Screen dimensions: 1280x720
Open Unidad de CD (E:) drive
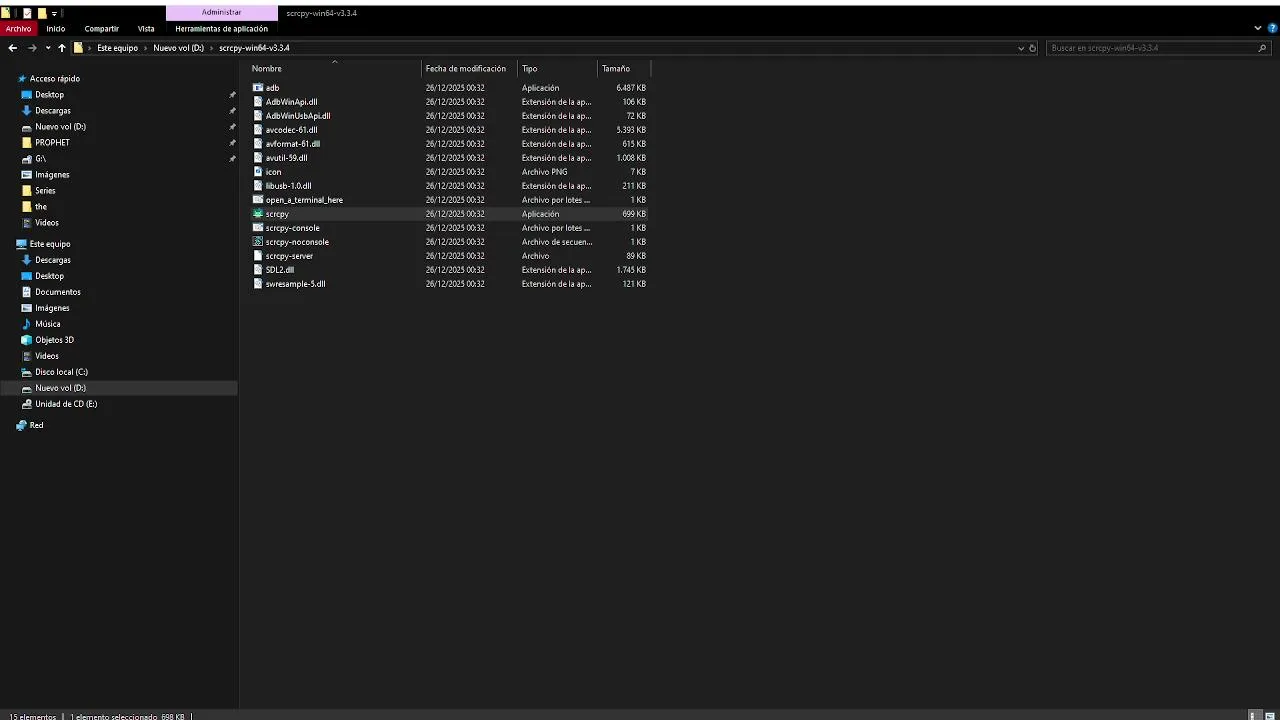[x=66, y=404]
